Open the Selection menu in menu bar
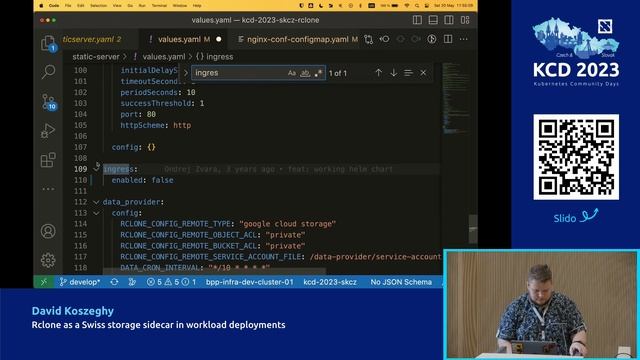 (98, 6)
